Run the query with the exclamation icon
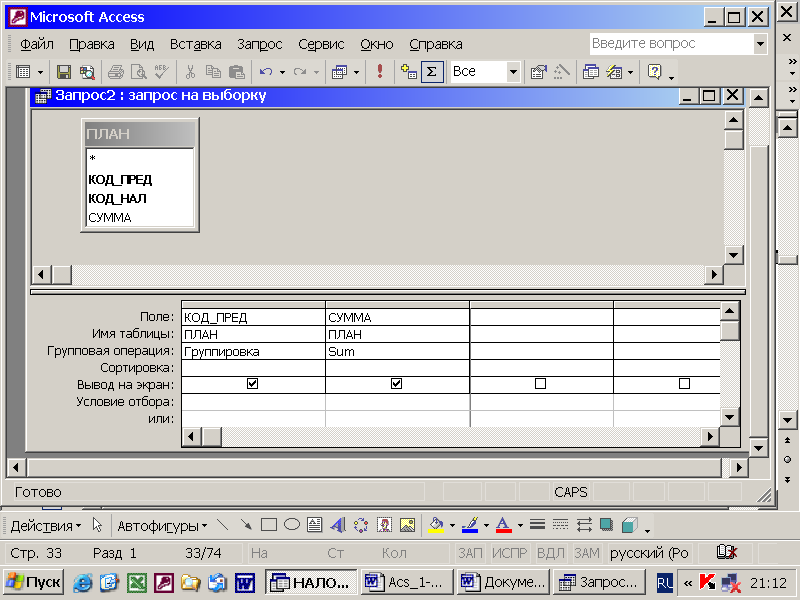The image size is (800, 600). pyautogui.click(x=380, y=71)
